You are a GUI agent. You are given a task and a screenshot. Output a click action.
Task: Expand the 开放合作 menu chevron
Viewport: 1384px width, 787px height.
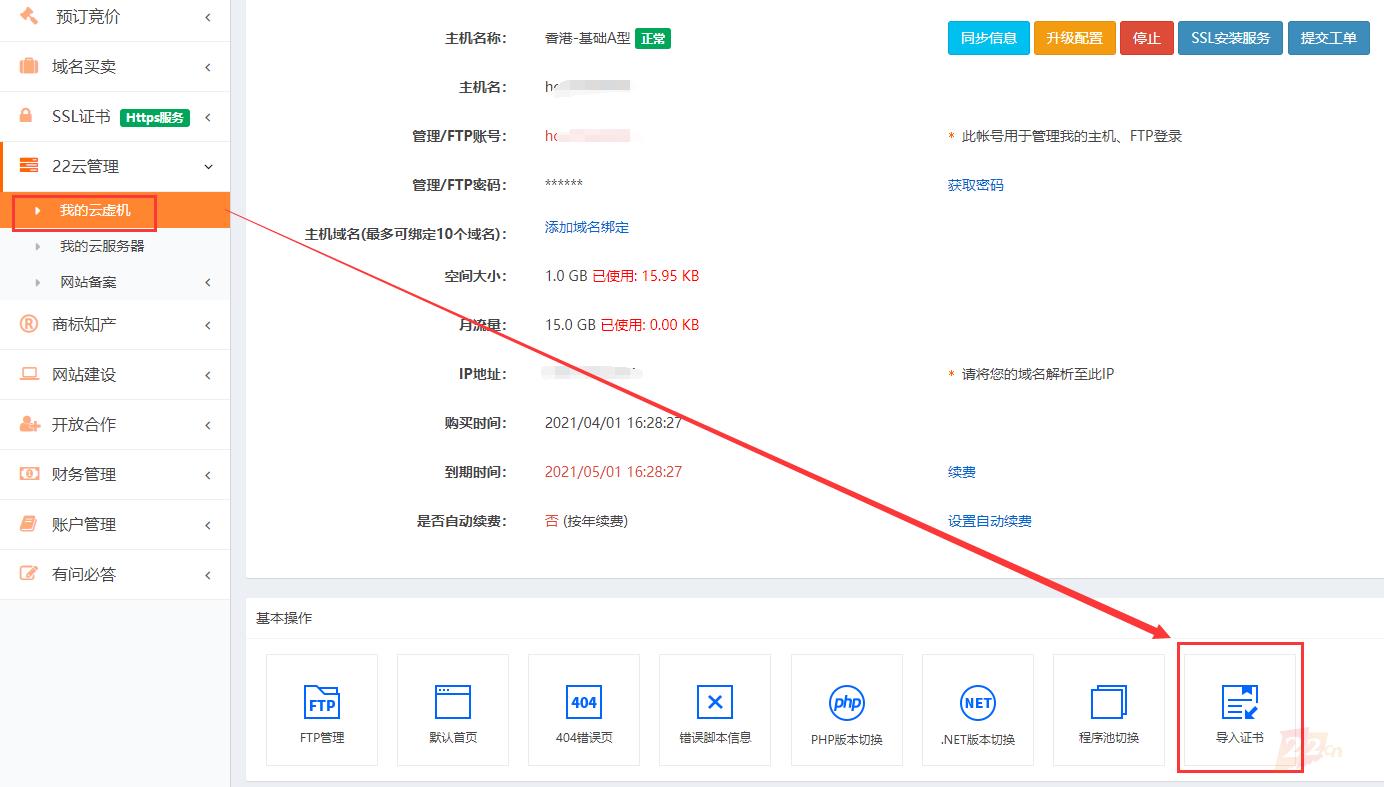[208, 425]
